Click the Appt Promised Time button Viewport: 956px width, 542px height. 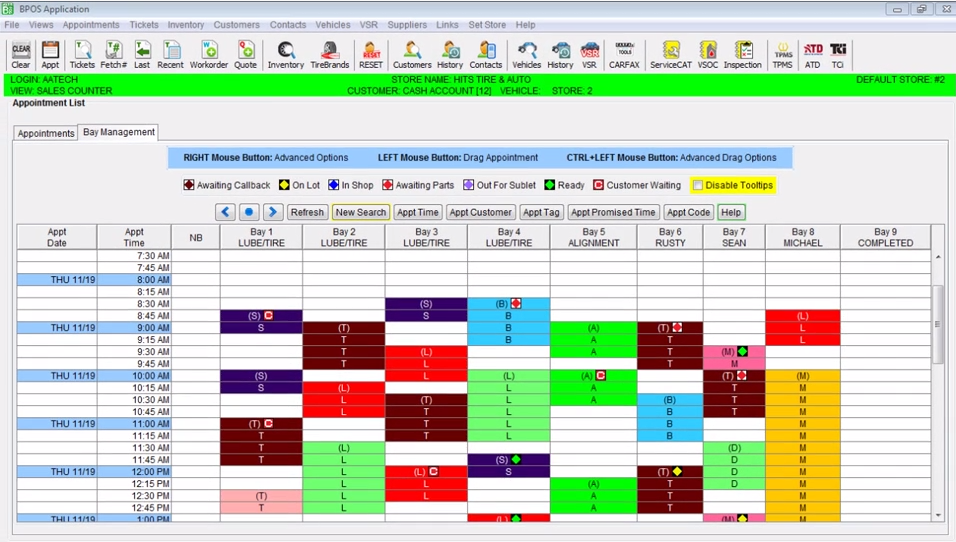(x=613, y=212)
